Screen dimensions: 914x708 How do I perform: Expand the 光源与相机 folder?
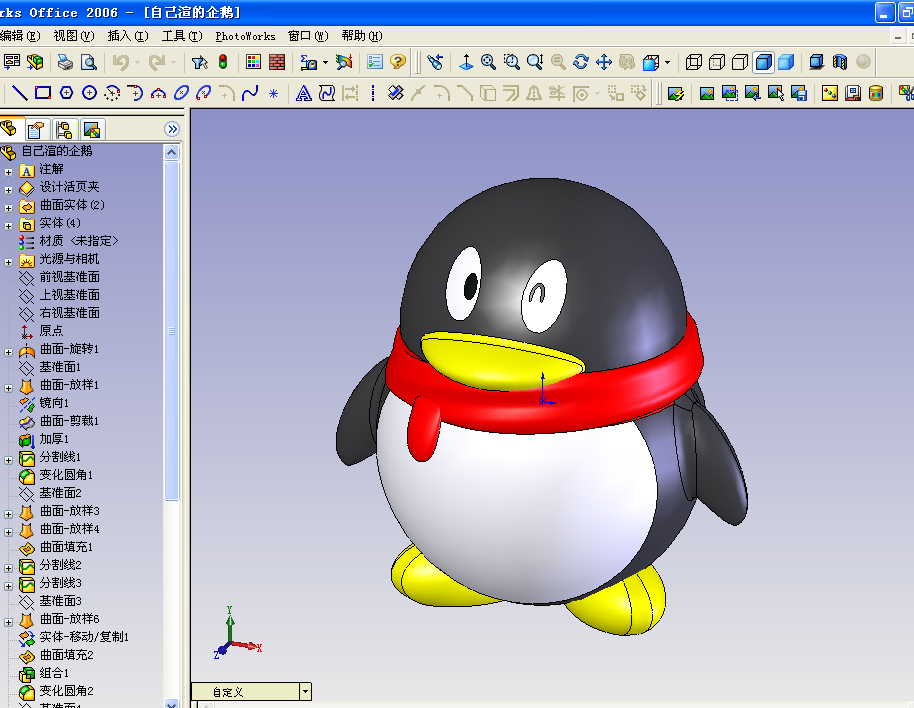point(8,262)
